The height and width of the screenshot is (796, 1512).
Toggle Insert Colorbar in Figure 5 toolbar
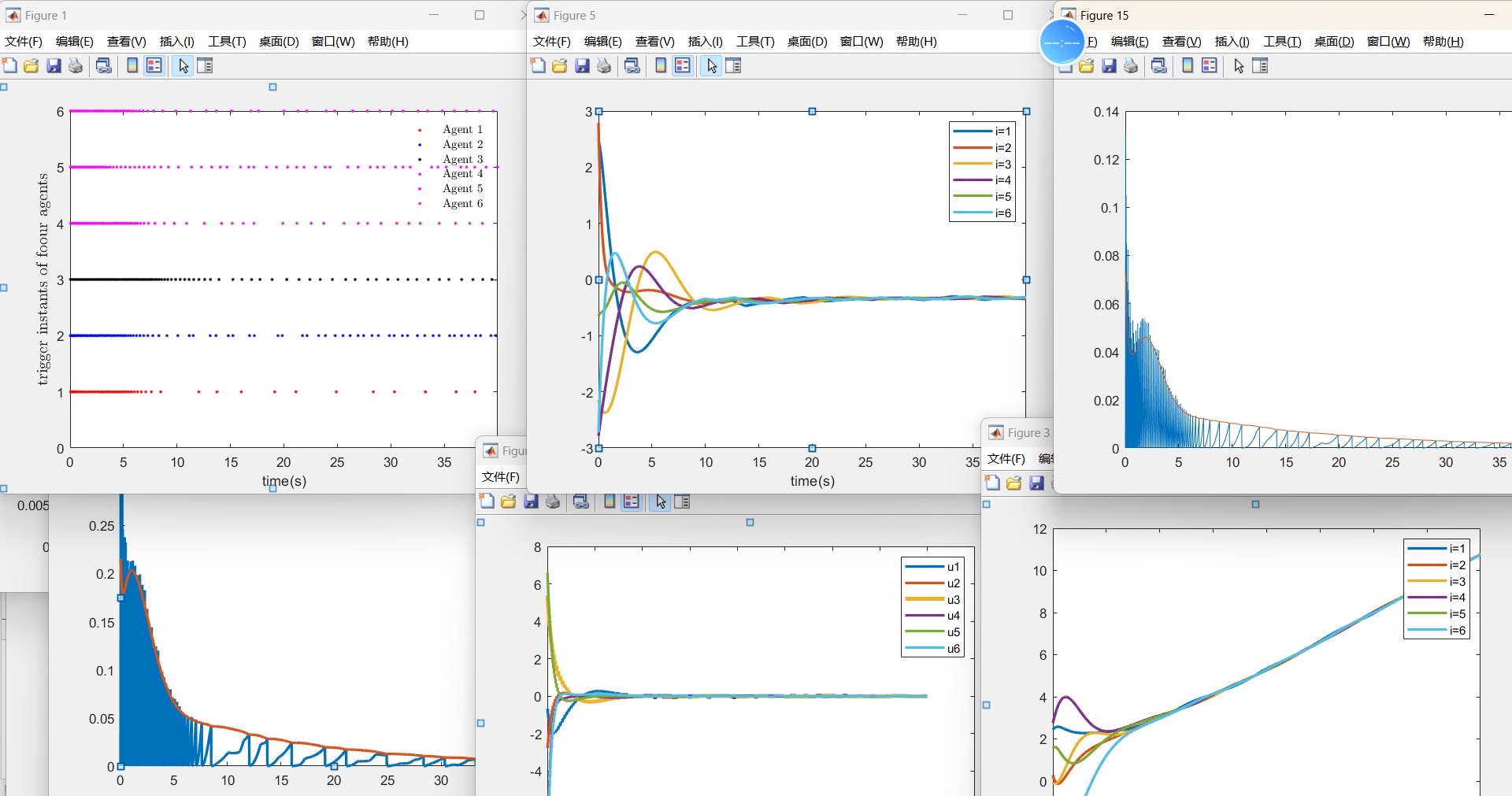[661, 65]
